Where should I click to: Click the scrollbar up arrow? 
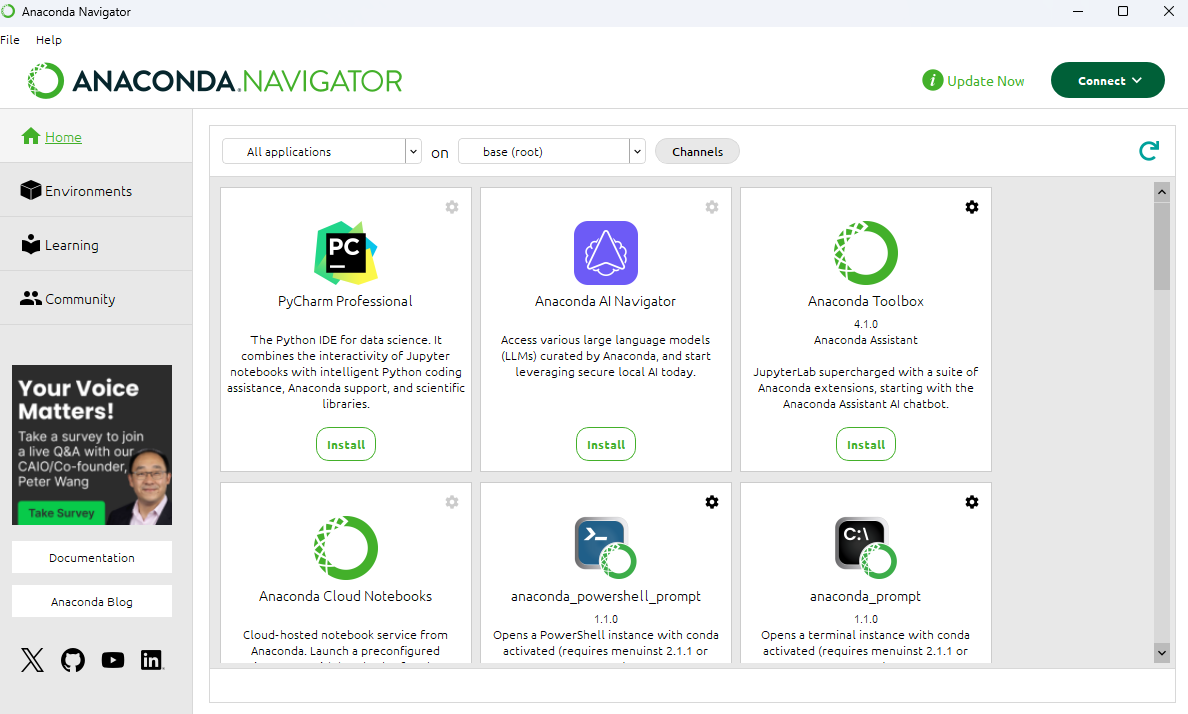coord(1161,192)
